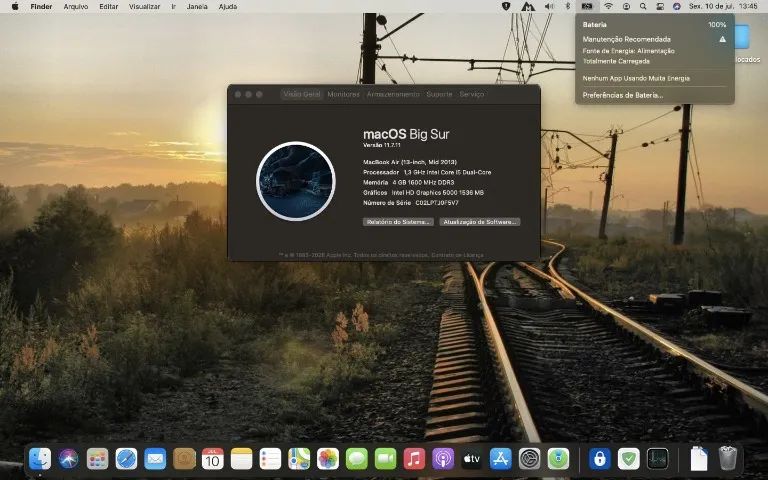768x480 pixels.
Task: Open the green Find My app in Dock
Action: [x=558, y=459]
